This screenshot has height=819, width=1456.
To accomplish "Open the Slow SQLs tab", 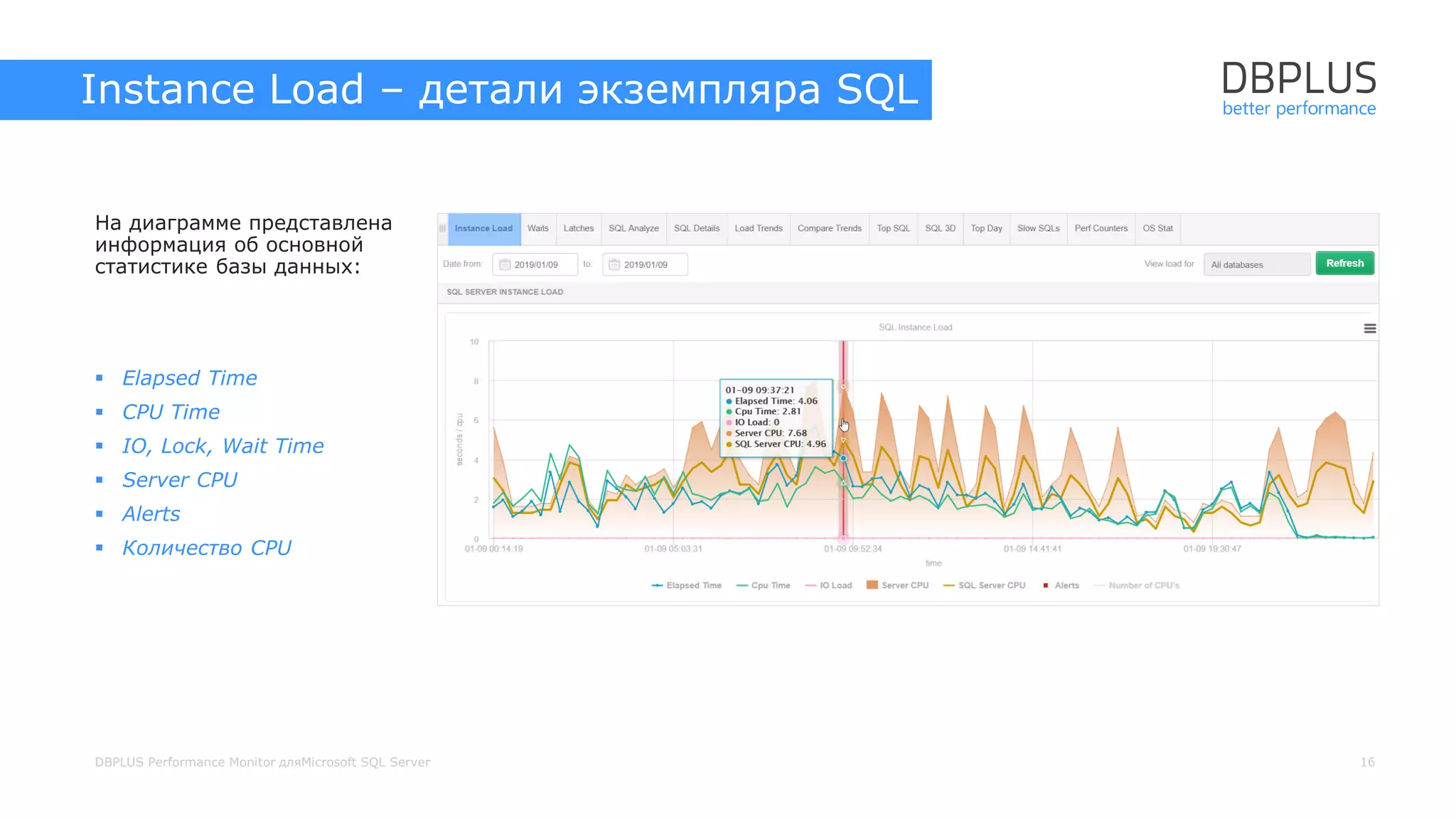I will click(x=1038, y=228).
